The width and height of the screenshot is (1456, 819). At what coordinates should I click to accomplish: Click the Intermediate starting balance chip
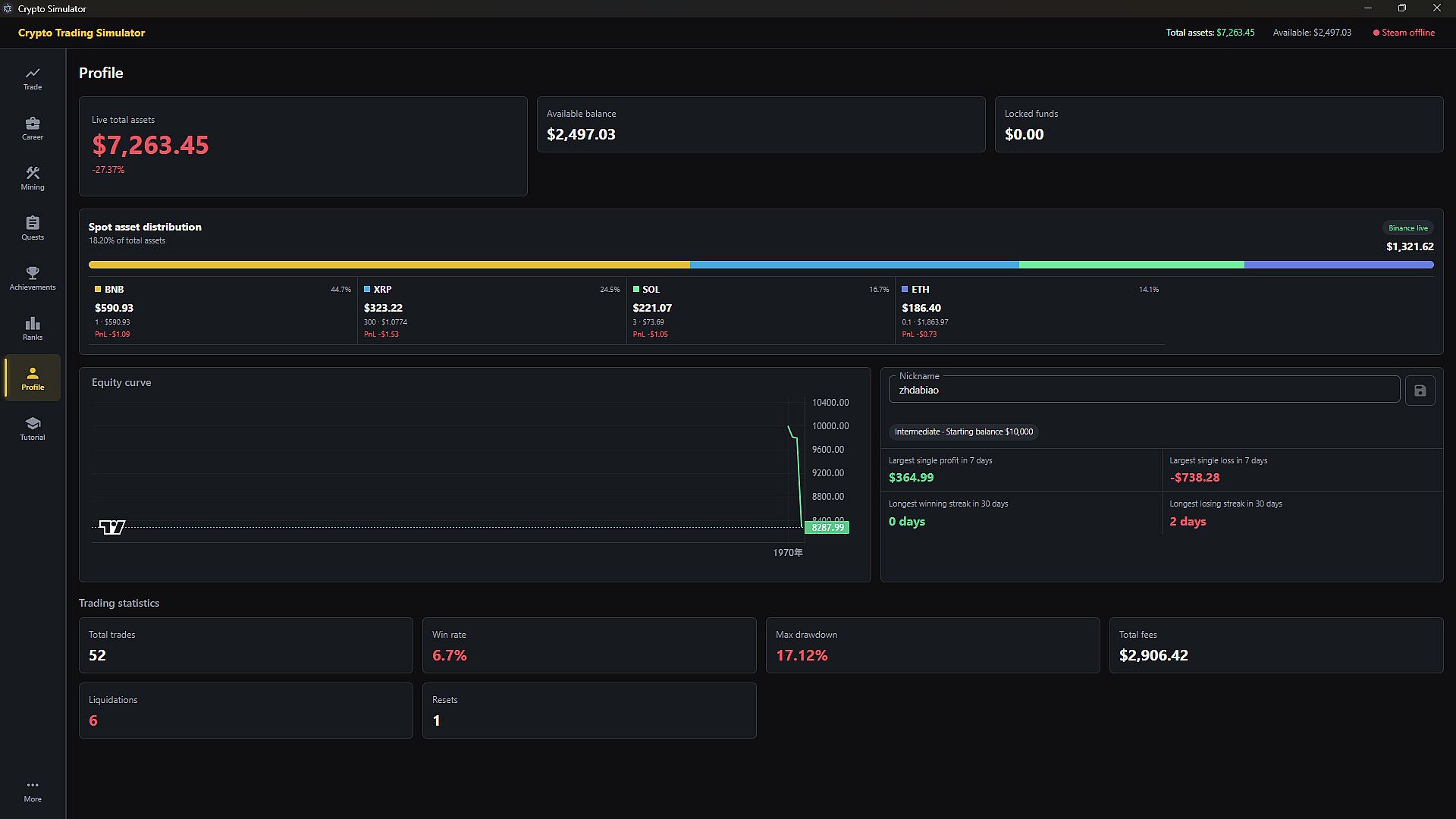963,431
